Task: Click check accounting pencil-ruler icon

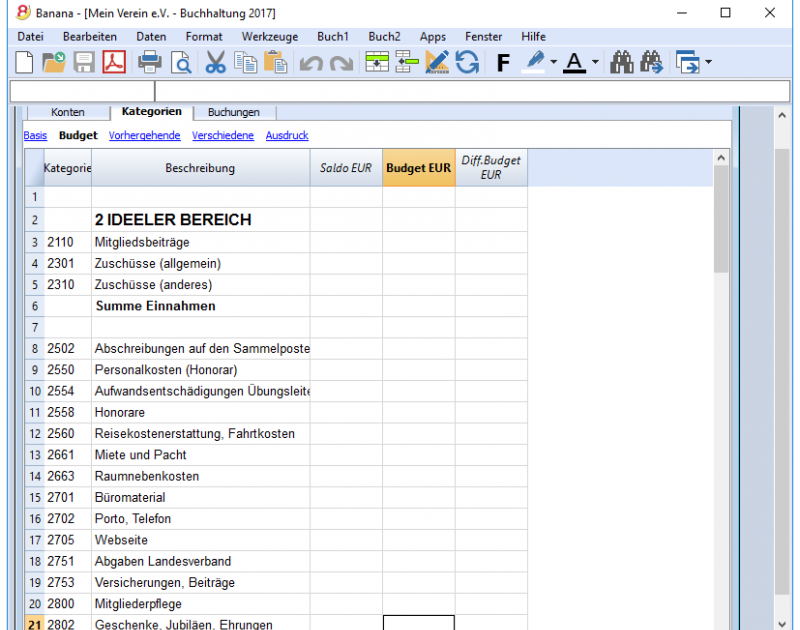Action: pyautogui.click(x=437, y=62)
